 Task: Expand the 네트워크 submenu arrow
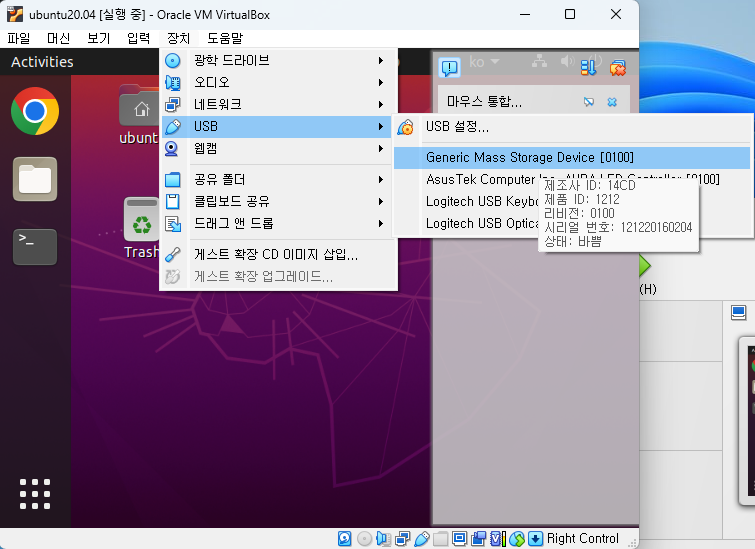click(381, 105)
